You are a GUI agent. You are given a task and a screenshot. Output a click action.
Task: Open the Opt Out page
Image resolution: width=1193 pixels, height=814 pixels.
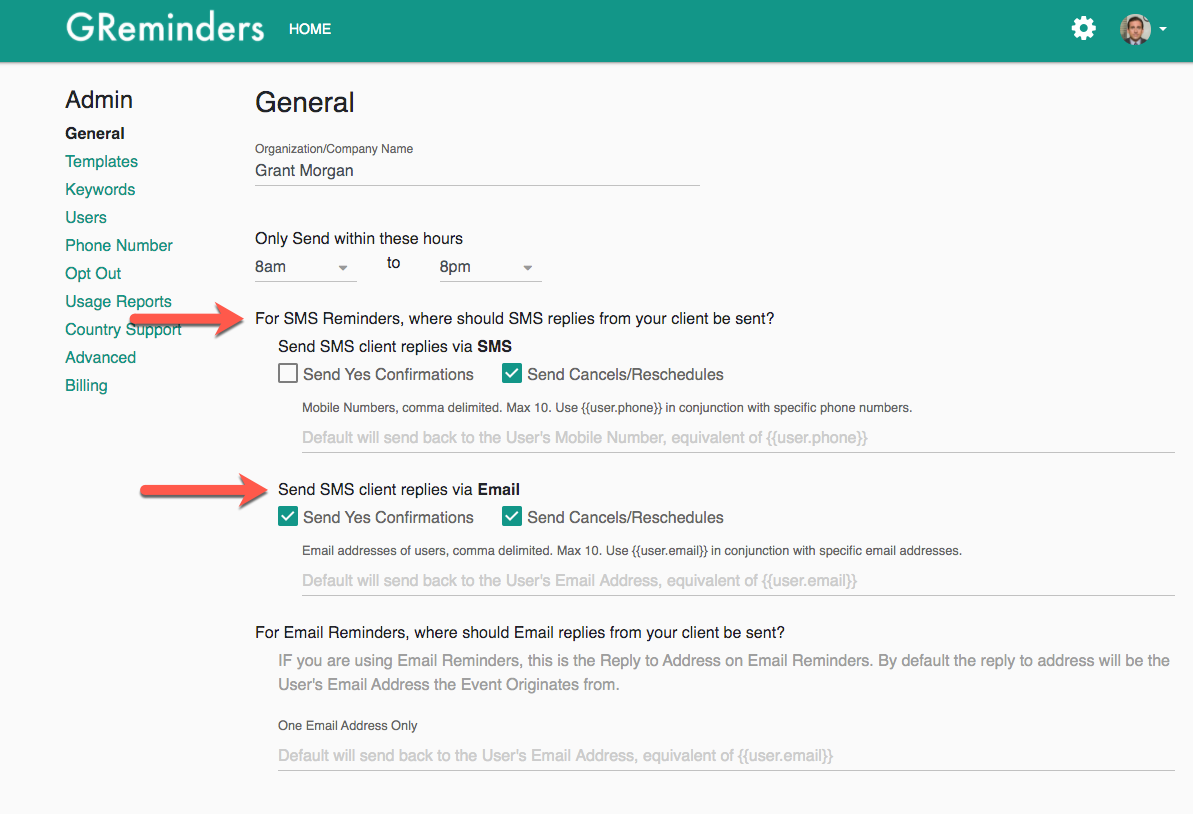point(93,273)
